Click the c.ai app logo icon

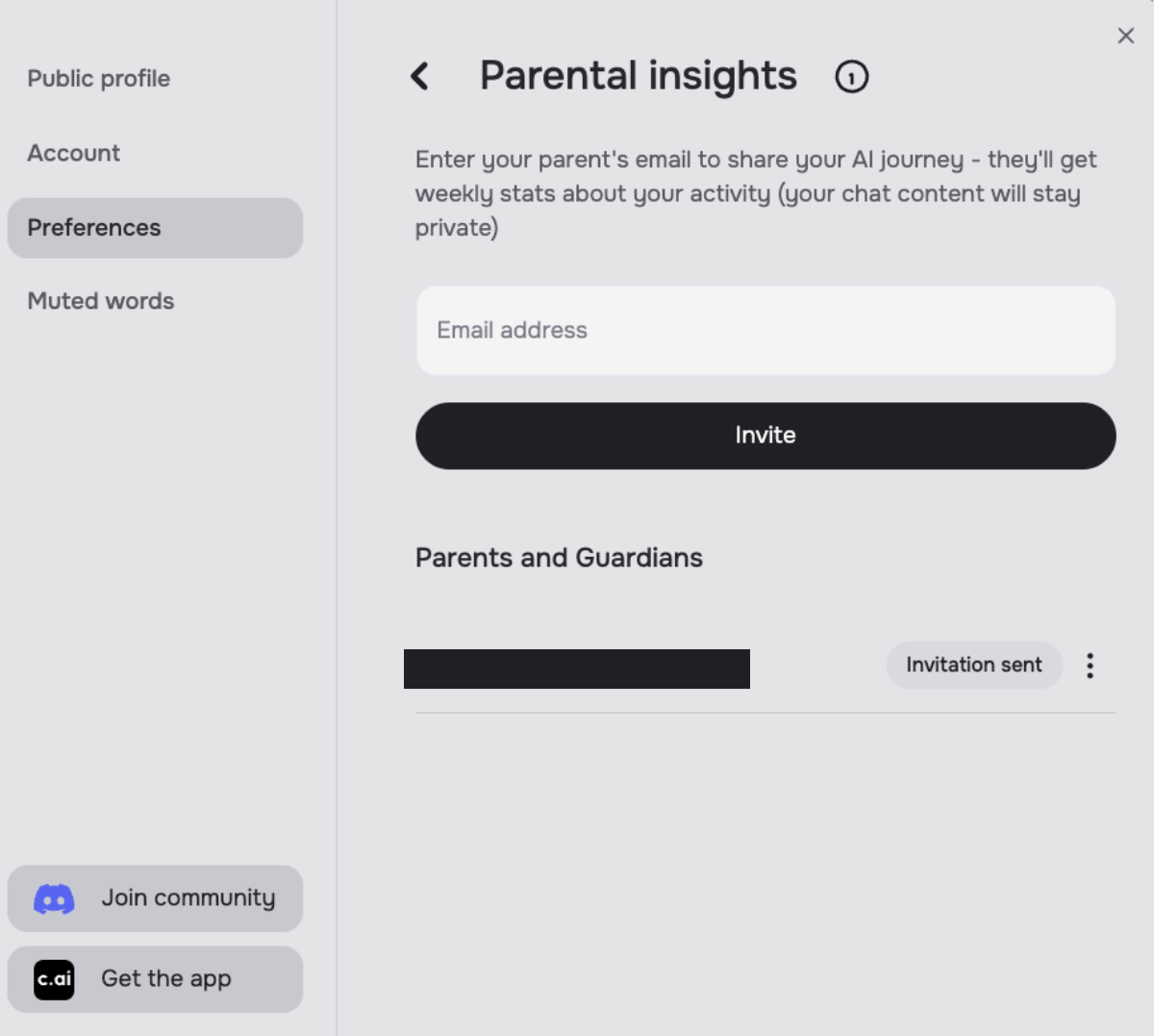point(54,979)
